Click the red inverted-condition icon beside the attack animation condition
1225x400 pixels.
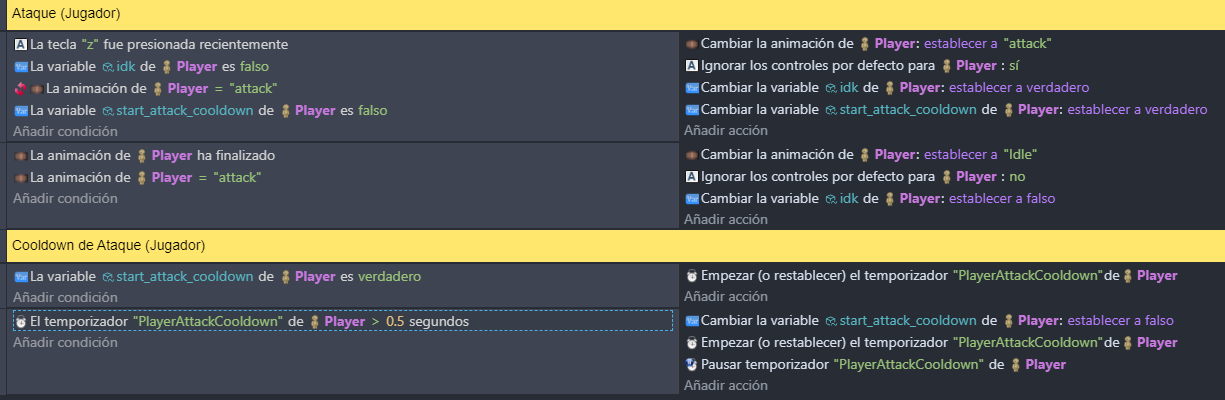(20, 89)
